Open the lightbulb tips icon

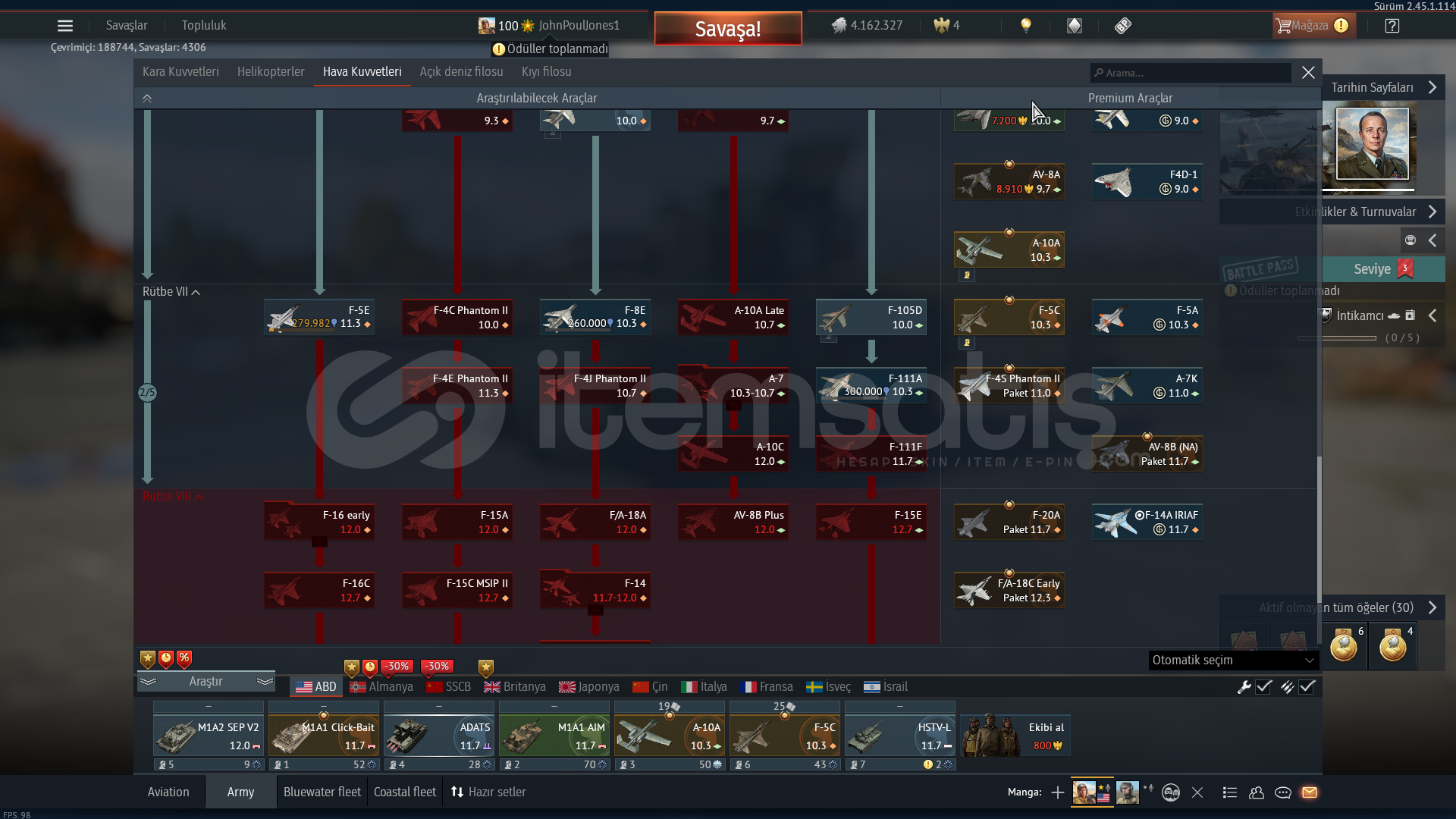(x=1026, y=26)
